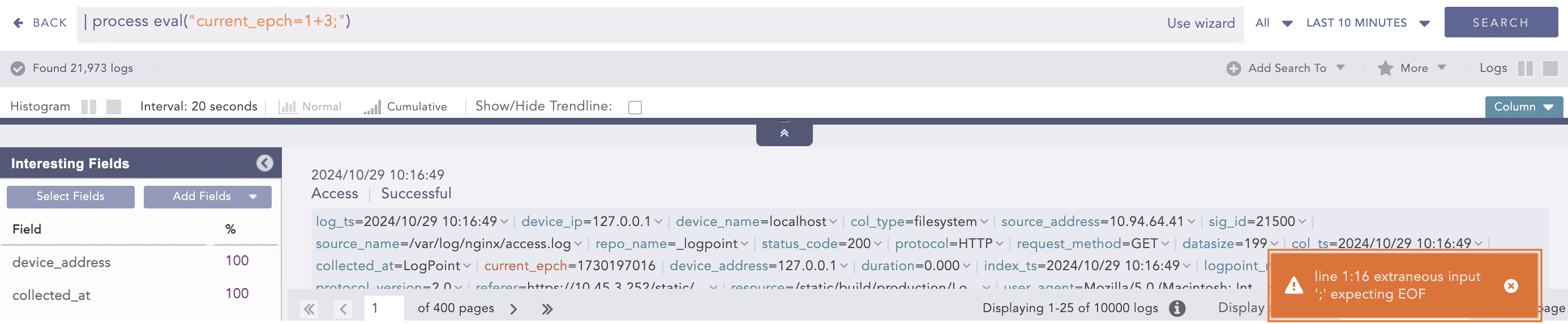Collapse the histogram with double-chevron handle
The image size is (1568, 324).
pos(784,133)
